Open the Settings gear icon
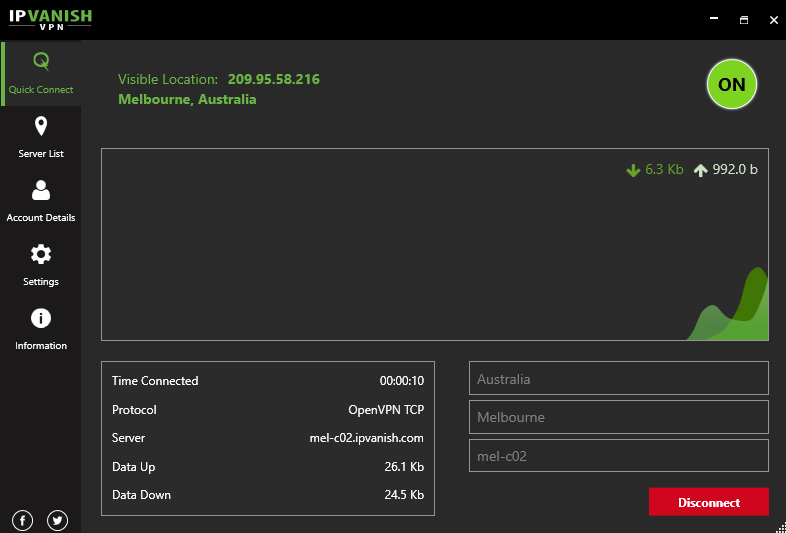 pyautogui.click(x=41, y=254)
